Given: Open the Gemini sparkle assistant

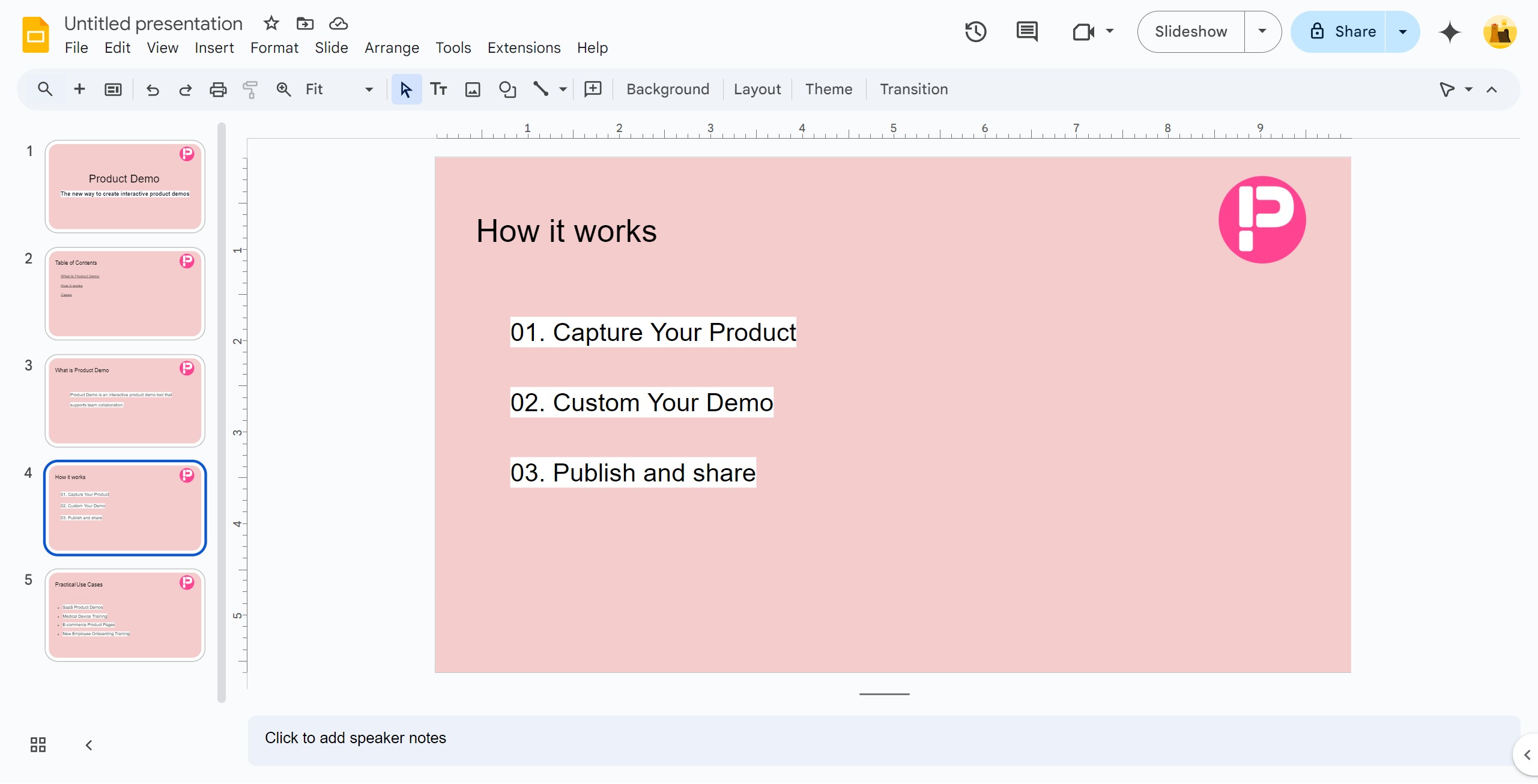Looking at the screenshot, I should pos(1449,31).
